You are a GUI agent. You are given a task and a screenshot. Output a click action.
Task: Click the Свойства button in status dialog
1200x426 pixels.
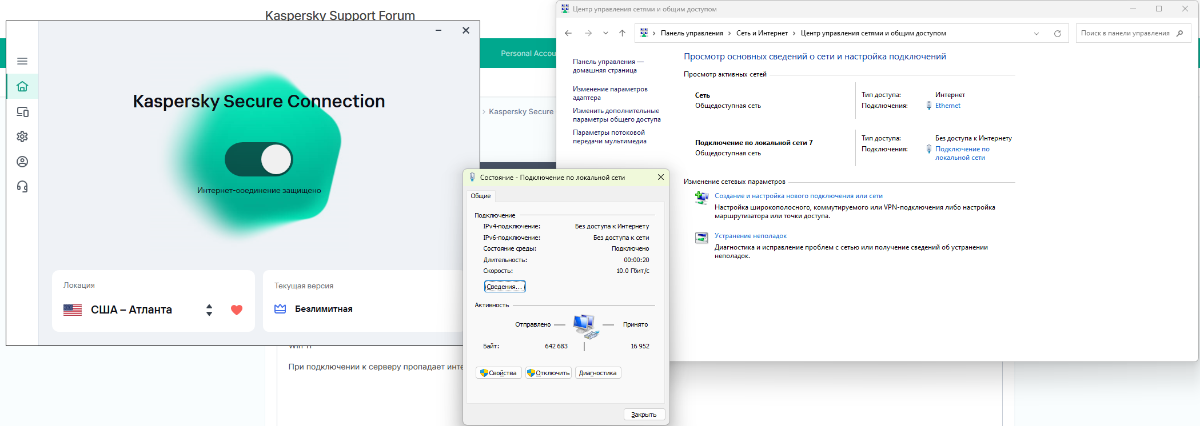click(x=498, y=373)
